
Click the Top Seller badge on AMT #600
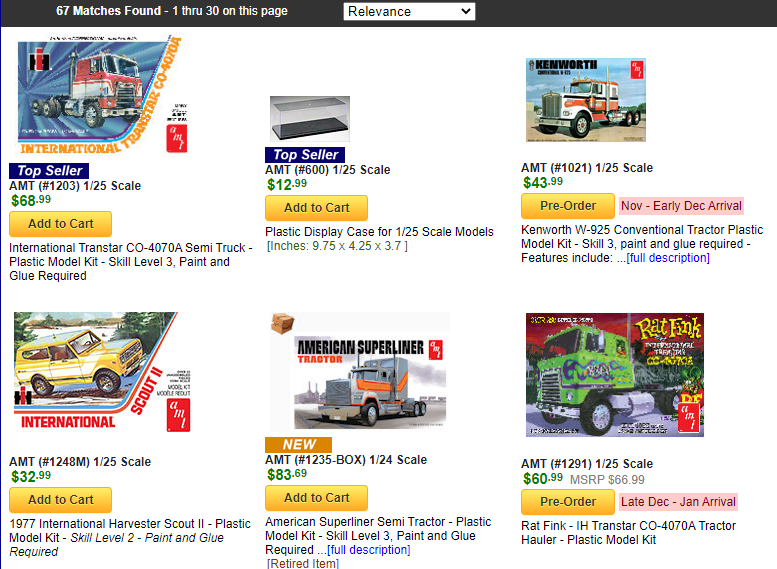305,155
